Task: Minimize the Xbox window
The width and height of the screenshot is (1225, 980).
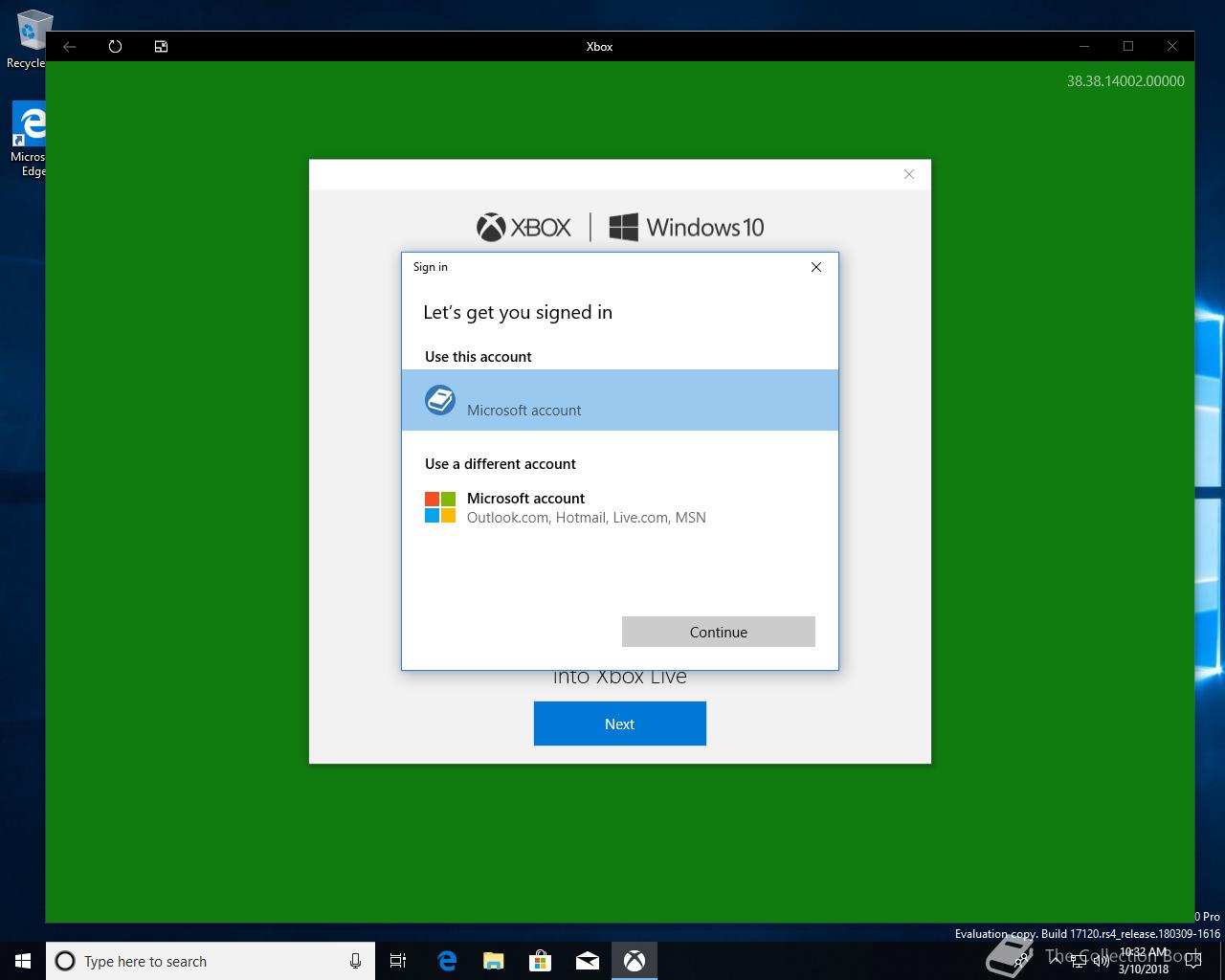Action: click(1084, 46)
